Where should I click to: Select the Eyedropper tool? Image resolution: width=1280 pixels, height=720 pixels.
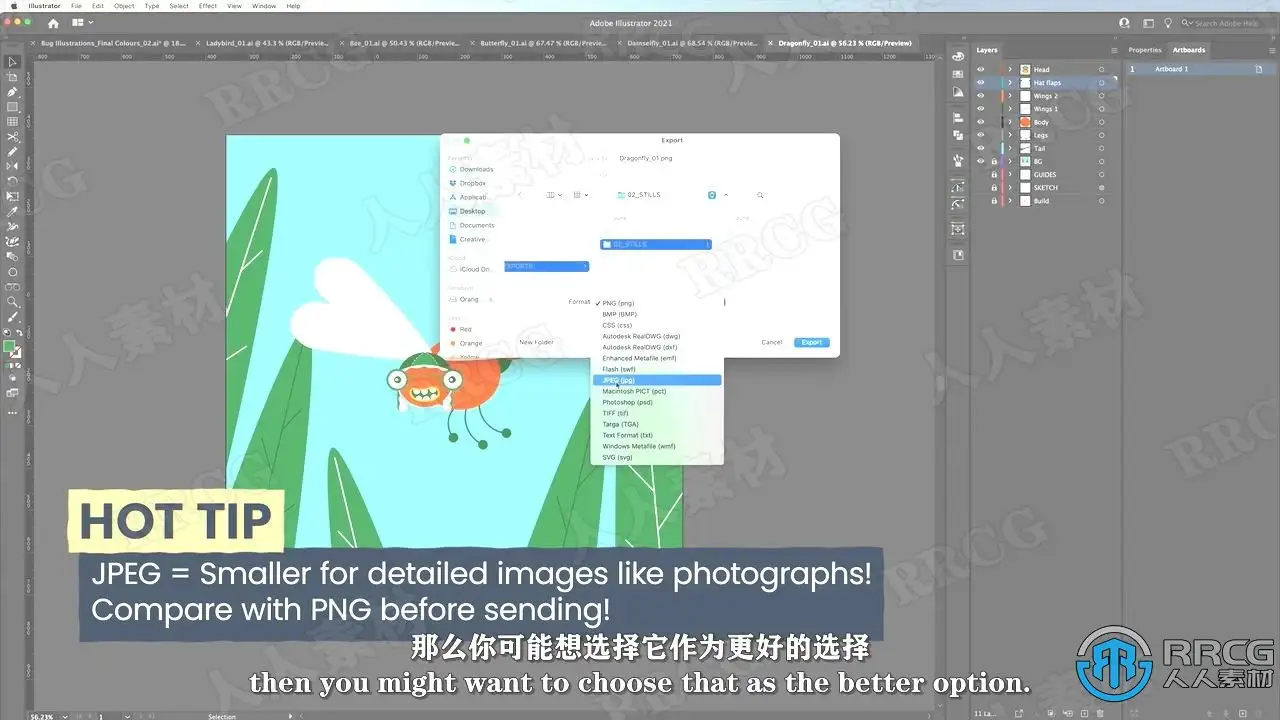[x=13, y=212]
